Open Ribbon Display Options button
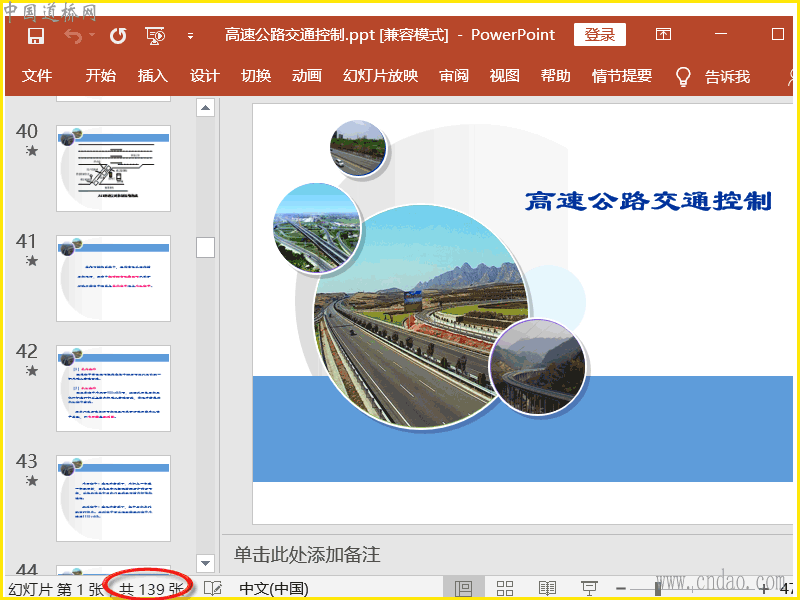This screenshot has width=800, height=600. (x=663, y=35)
